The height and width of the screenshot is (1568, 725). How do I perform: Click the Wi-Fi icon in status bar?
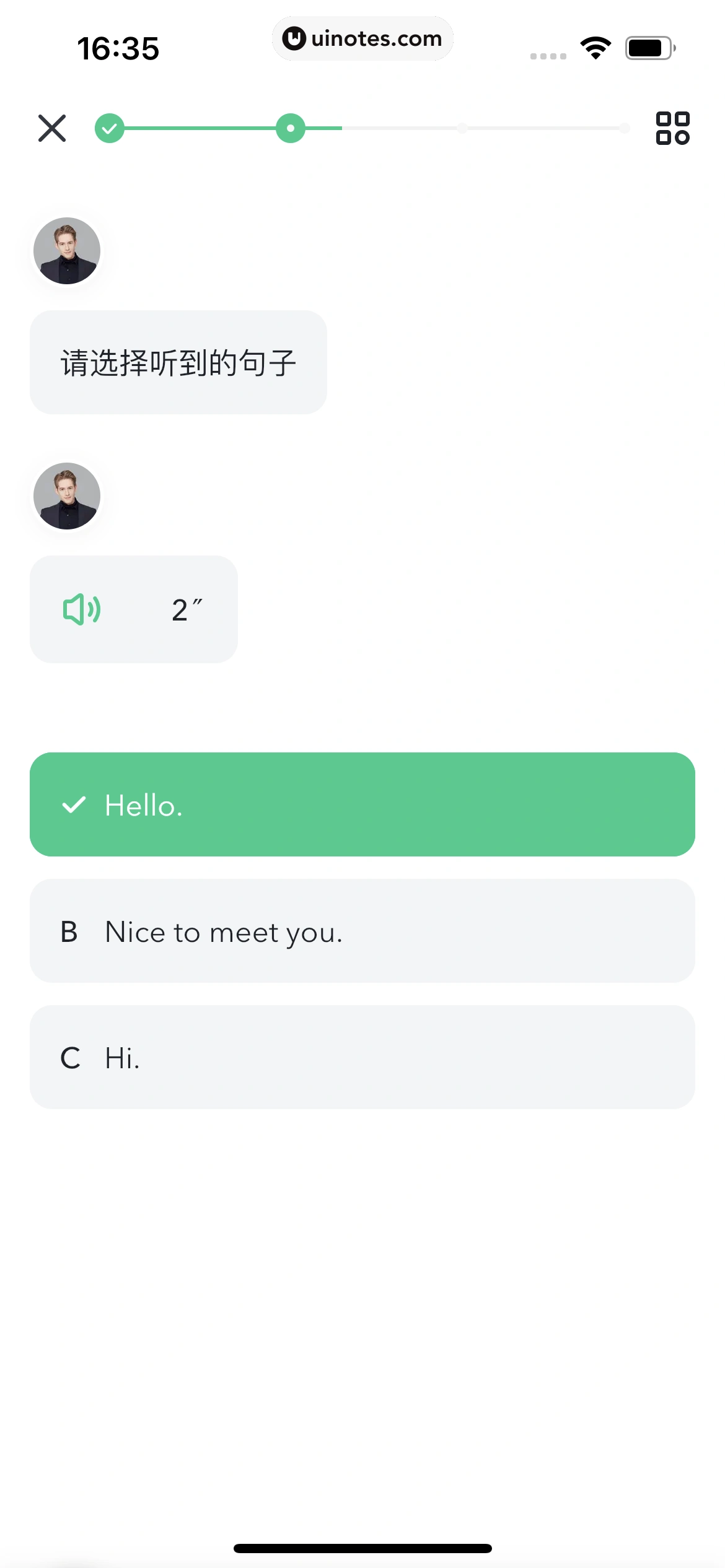point(595,46)
